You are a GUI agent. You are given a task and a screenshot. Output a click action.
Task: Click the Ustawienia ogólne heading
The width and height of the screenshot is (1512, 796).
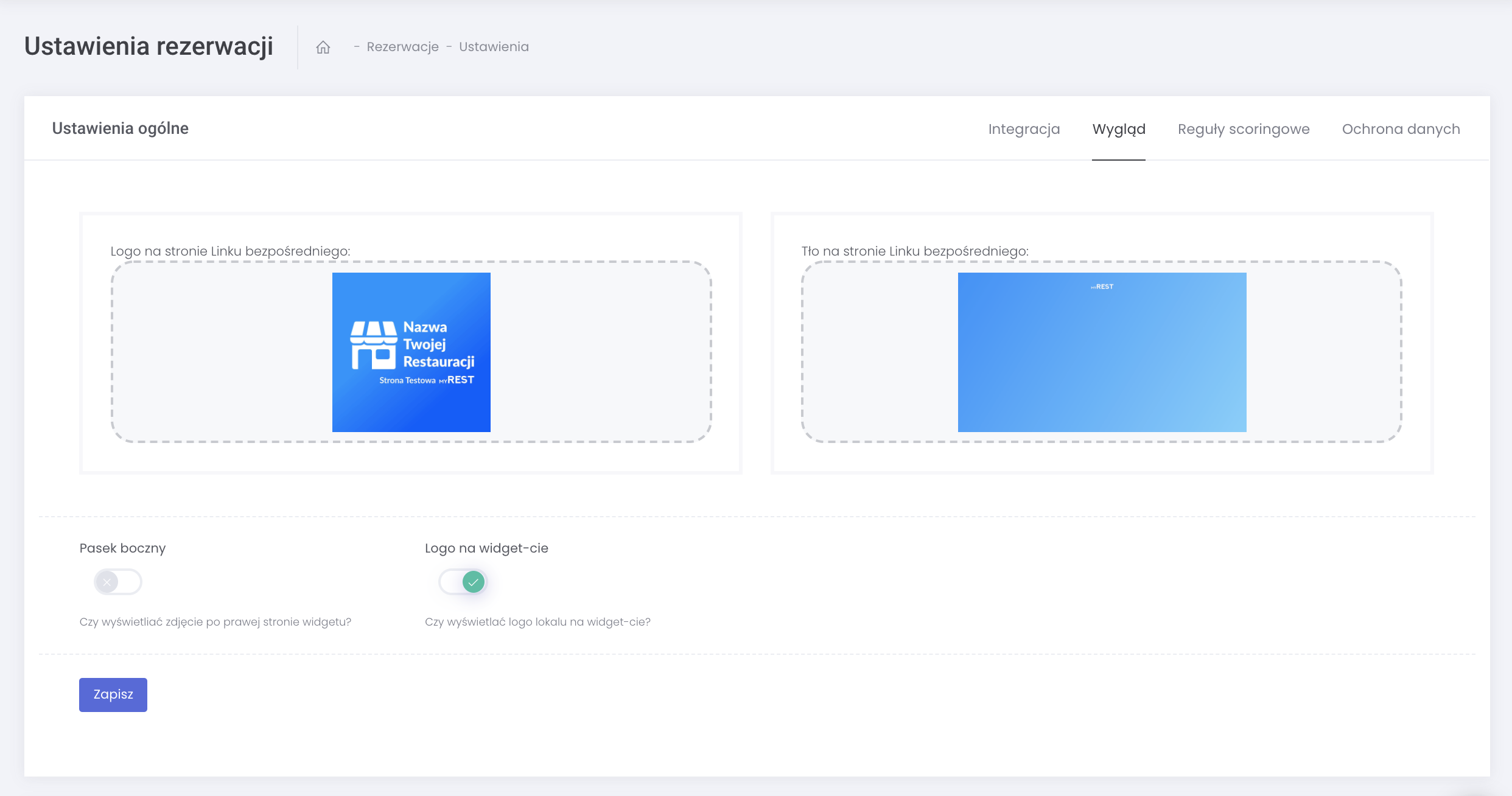pos(120,128)
